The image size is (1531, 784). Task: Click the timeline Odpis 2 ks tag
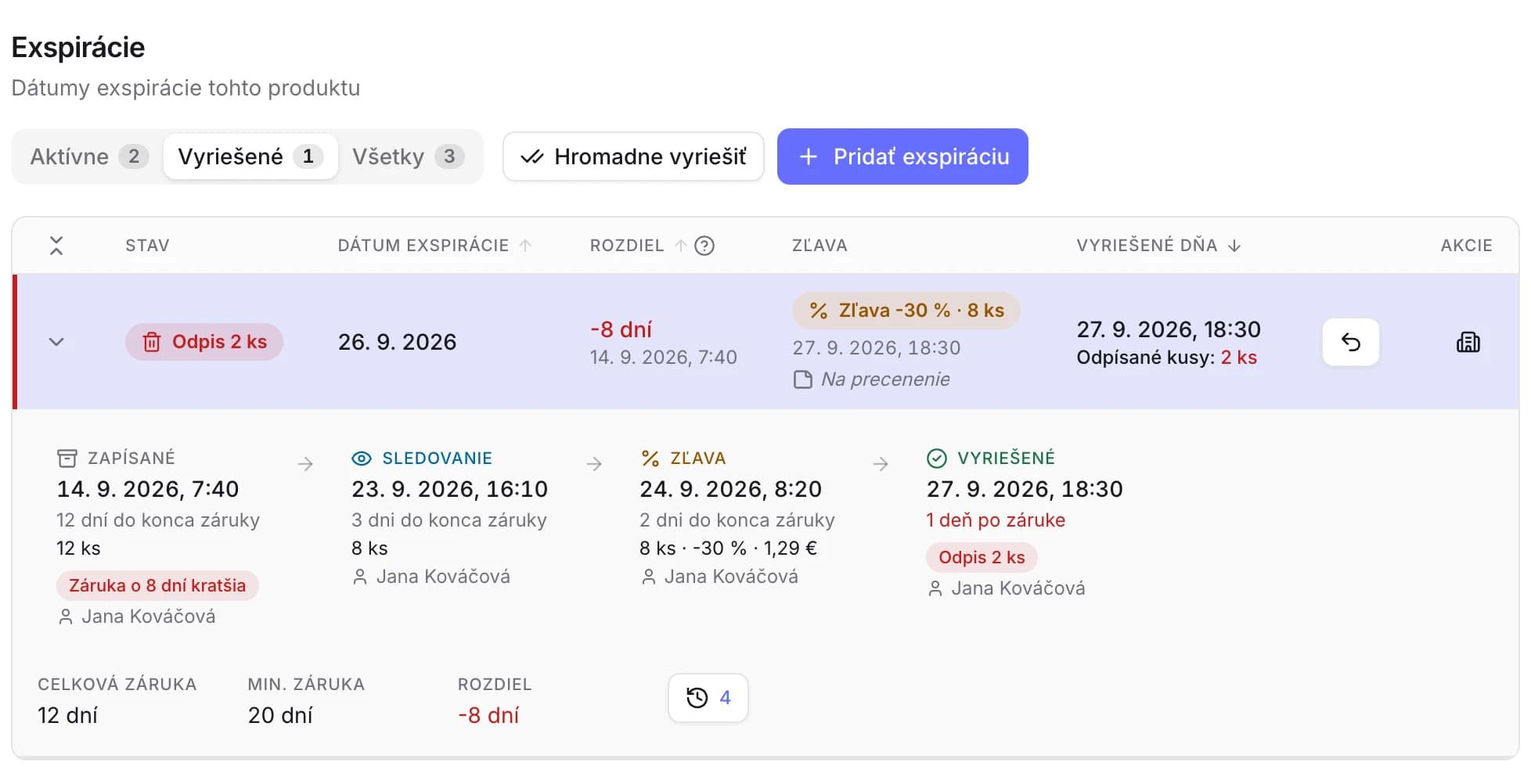coord(982,557)
